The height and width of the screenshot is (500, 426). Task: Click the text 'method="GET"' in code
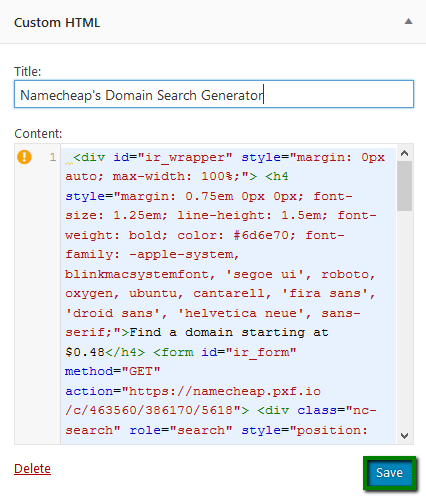click(113, 371)
